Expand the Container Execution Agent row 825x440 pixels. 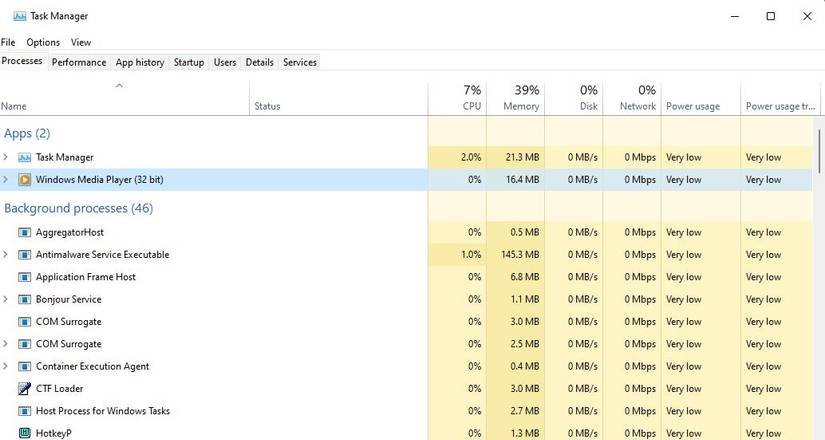(x=6, y=366)
